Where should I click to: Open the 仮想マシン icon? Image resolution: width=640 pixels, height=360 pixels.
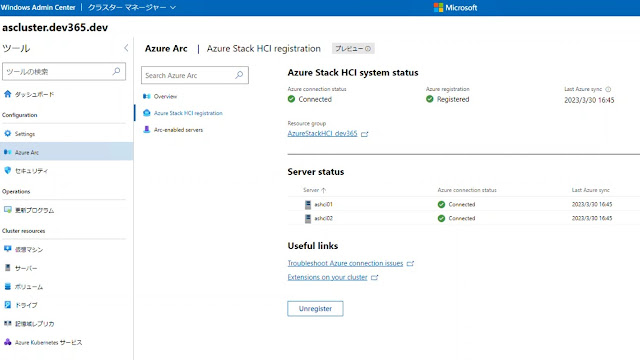click(x=7, y=249)
